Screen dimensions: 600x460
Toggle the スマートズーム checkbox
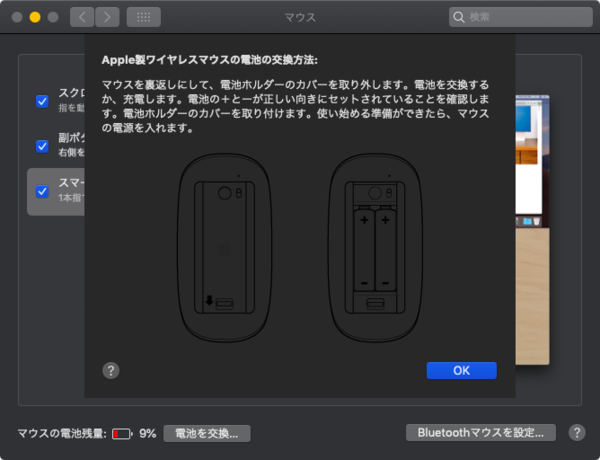pos(42,191)
